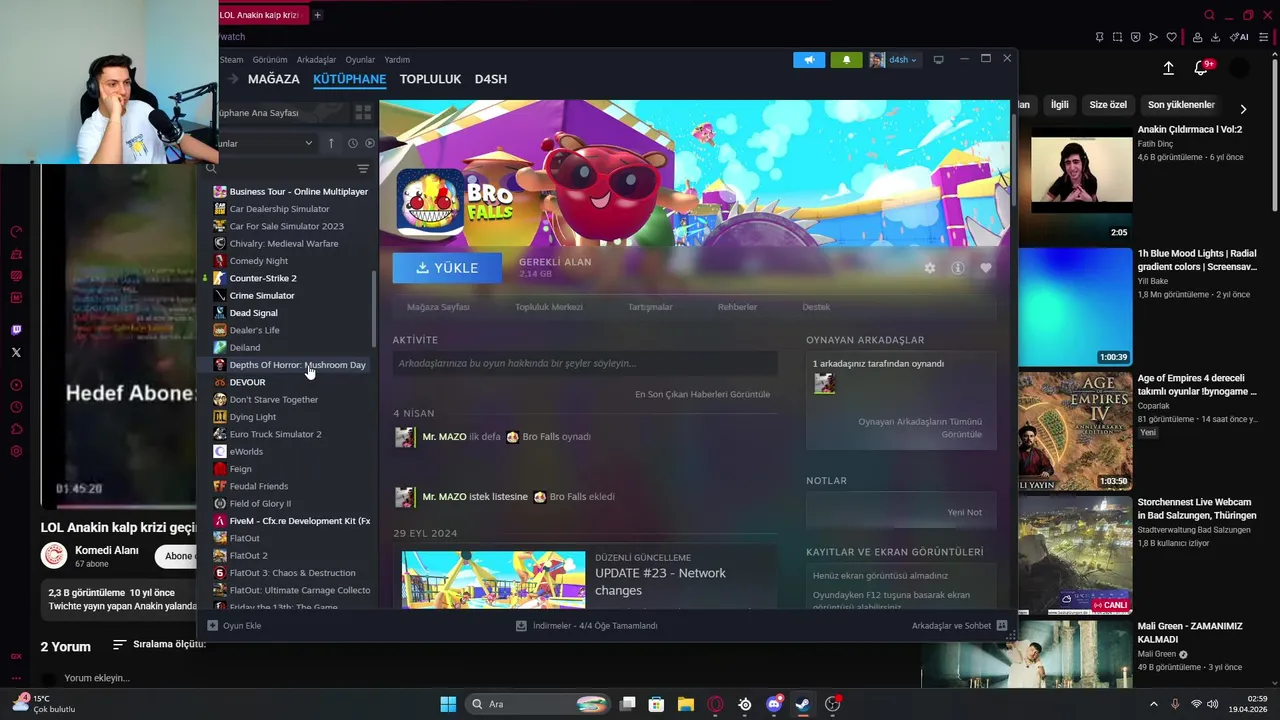Expand the d4sh account dropdown
Viewport: 1280px width, 720px height.
pyautogui.click(x=893, y=60)
